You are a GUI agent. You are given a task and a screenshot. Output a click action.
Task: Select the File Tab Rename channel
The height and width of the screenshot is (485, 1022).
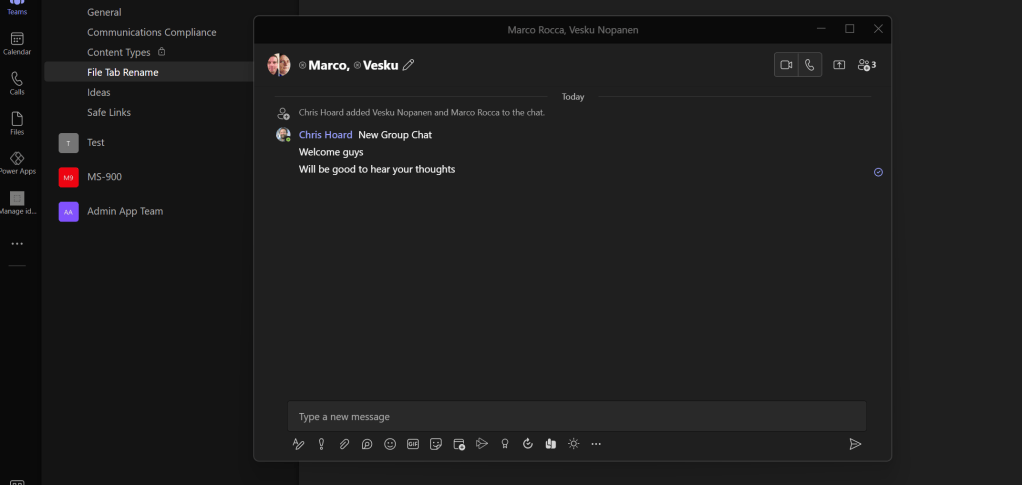click(123, 72)
